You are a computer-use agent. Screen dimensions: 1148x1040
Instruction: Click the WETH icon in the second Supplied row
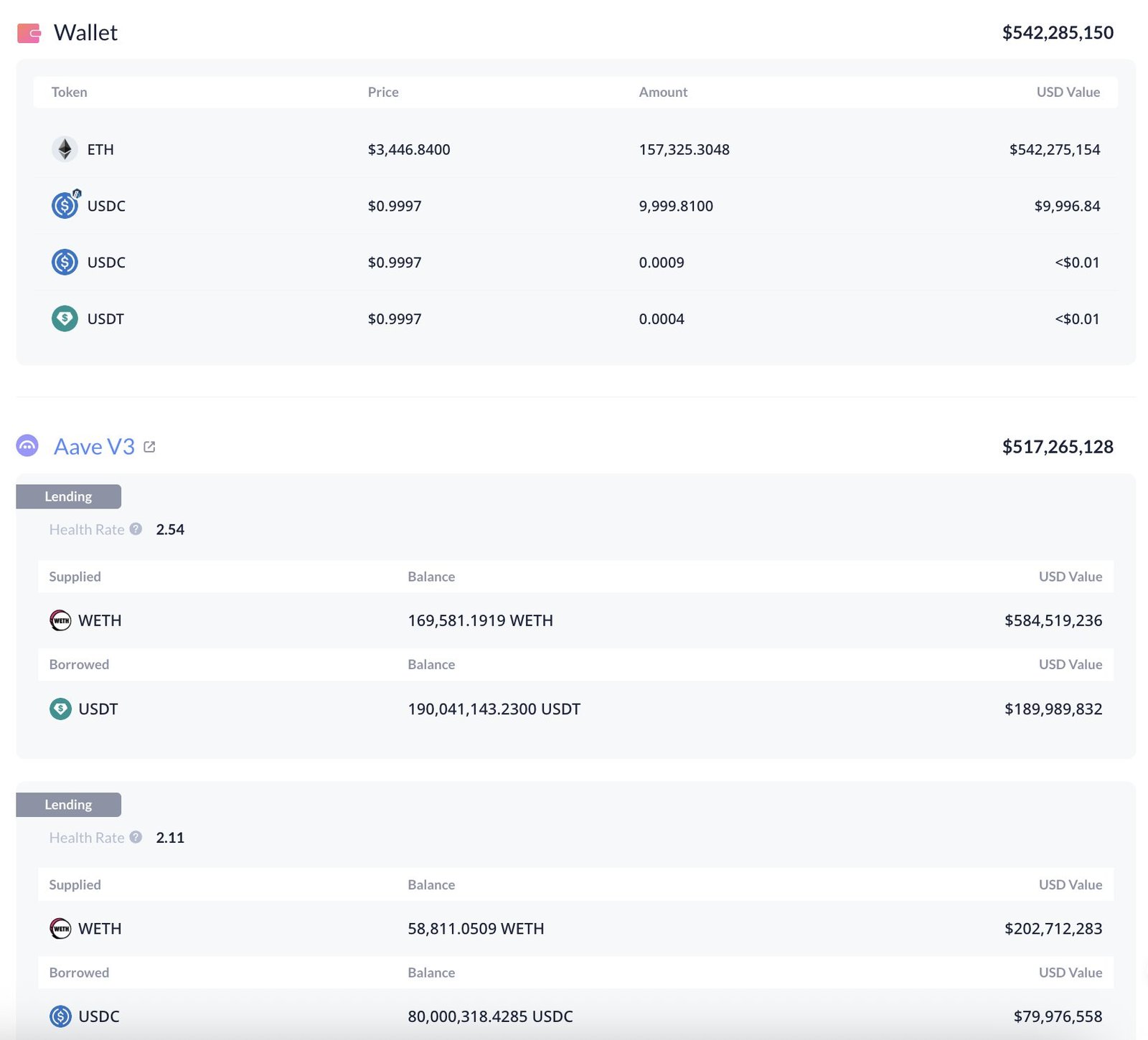tap(60, 928)
